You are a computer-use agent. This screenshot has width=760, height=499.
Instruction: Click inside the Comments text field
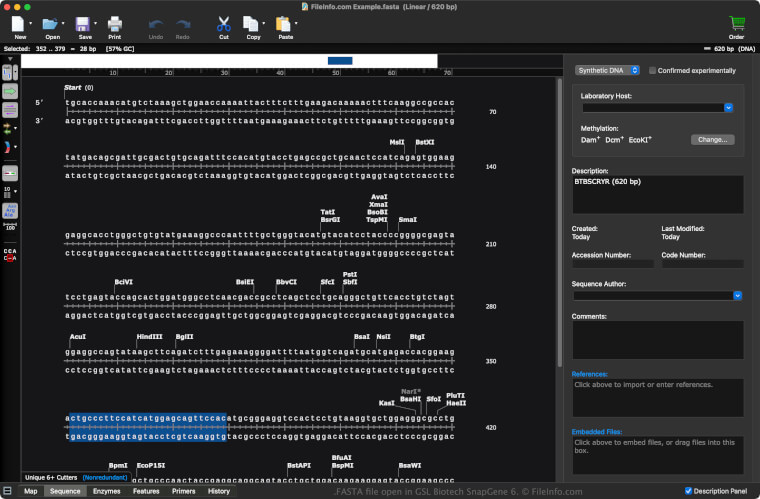click(657, 339)
